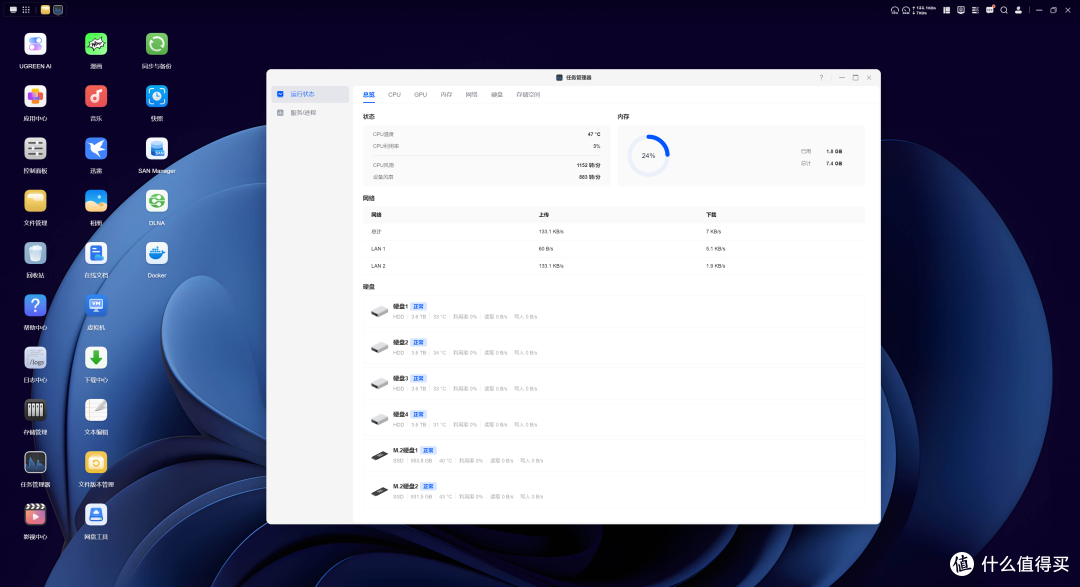Image resolution: width=1080 pixels, height=587 pixels.
Task: Click the 下载 download column header
Action: click(x=711, y=215)
